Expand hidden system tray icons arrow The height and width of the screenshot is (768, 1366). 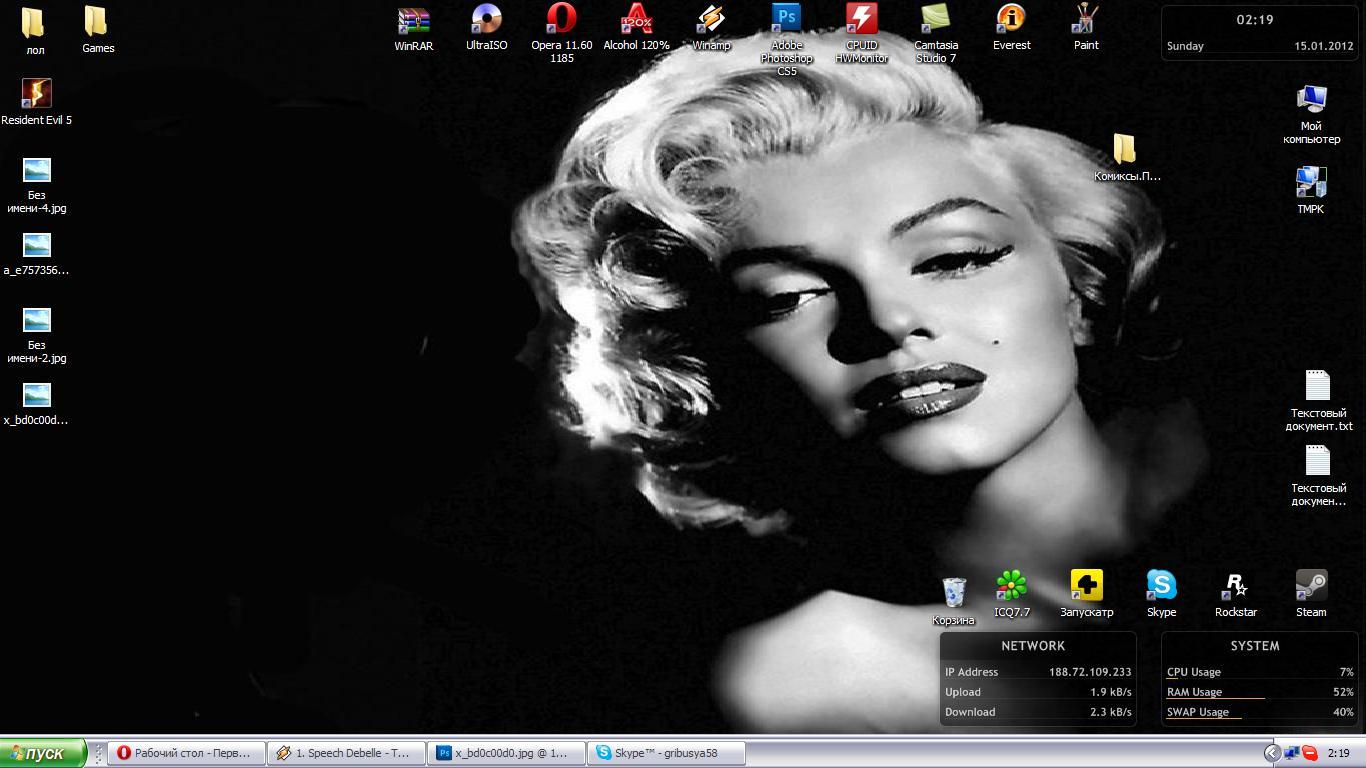1272,753
